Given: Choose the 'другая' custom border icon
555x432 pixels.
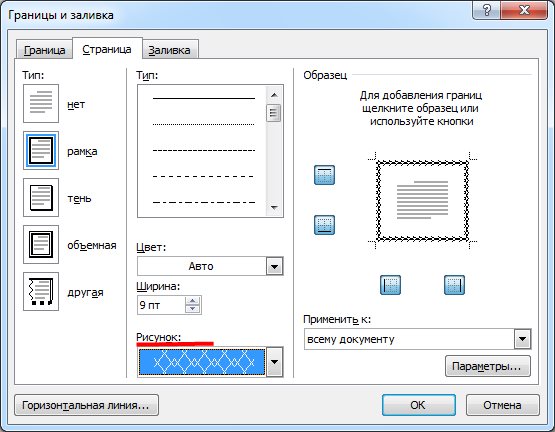Looking at the screenshot, I should 41,291.
